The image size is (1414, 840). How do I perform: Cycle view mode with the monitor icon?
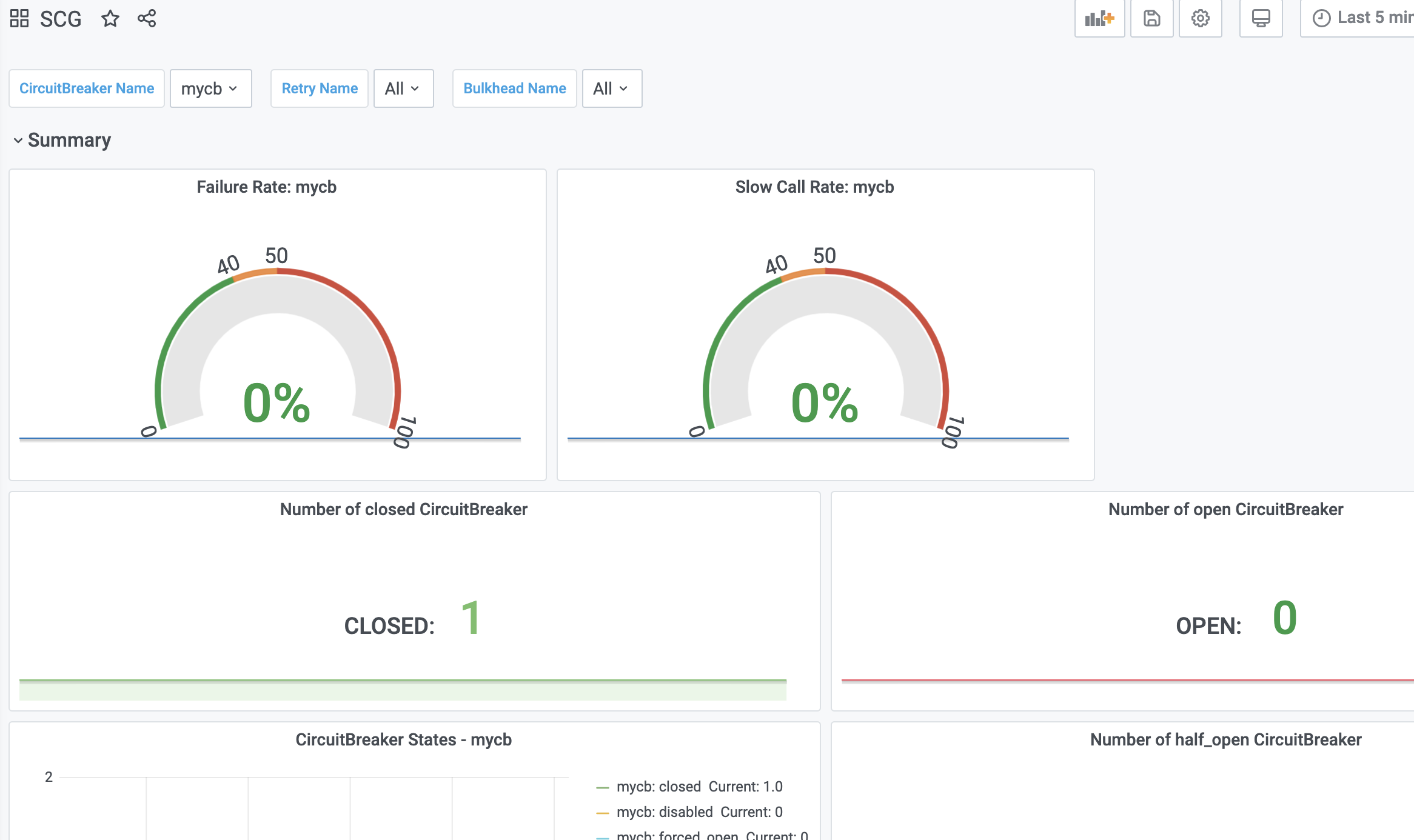(x=1261, y=18)
